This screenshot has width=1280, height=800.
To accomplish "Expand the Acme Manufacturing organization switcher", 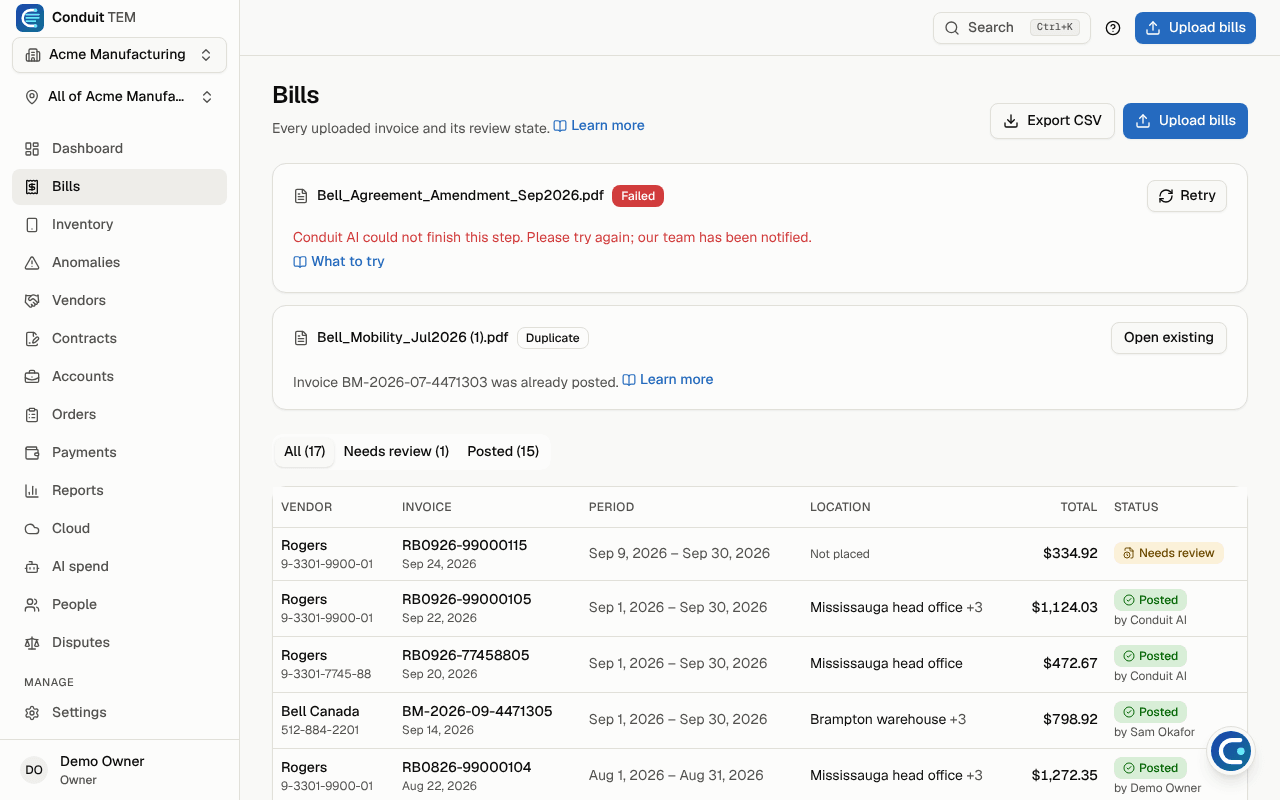I will click(x=119, y=55).
